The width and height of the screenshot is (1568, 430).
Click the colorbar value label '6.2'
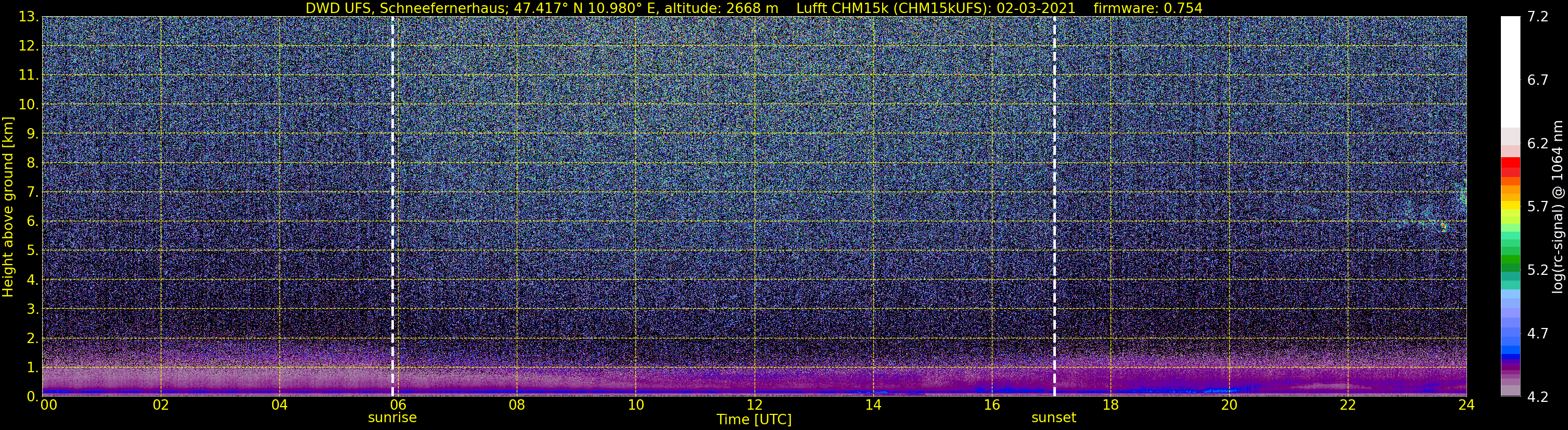[x=1538, y=144]
